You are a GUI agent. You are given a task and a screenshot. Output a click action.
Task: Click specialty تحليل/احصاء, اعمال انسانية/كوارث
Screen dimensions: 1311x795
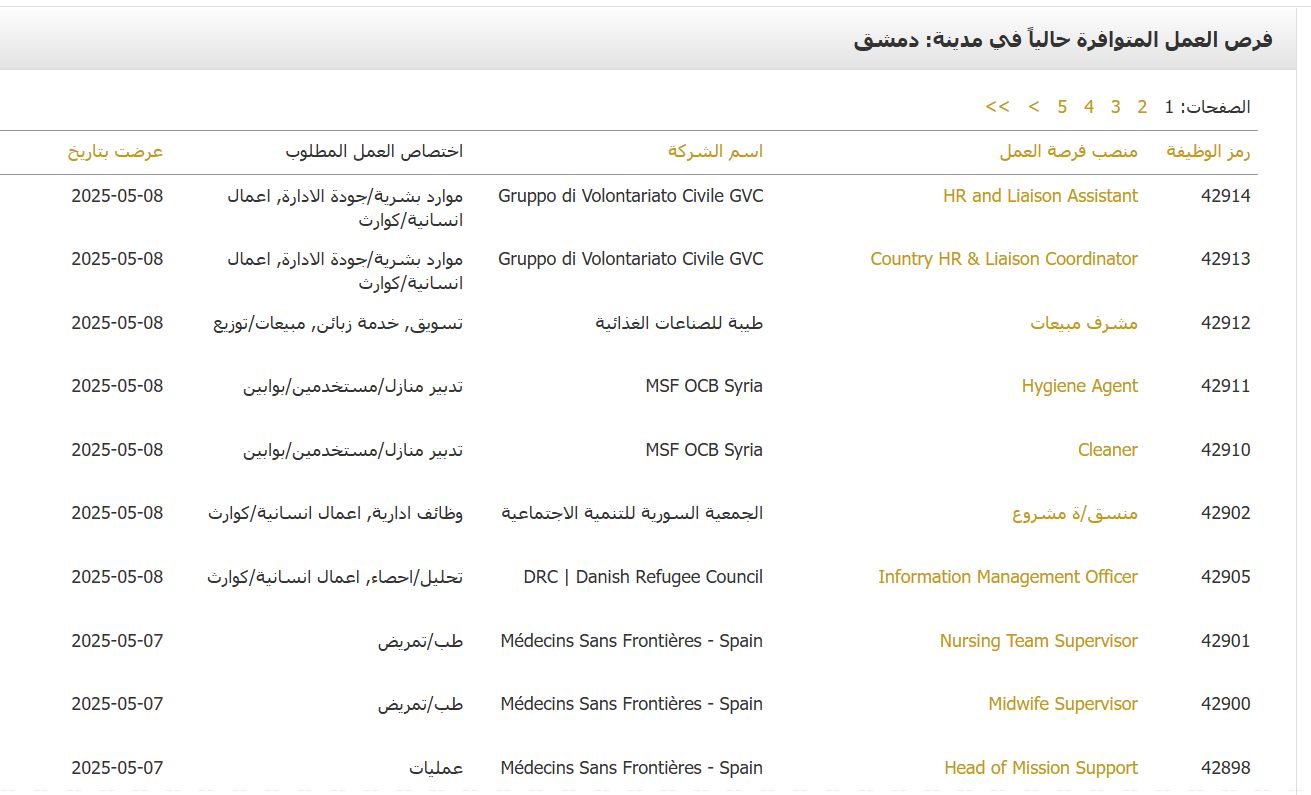[335, 577]
